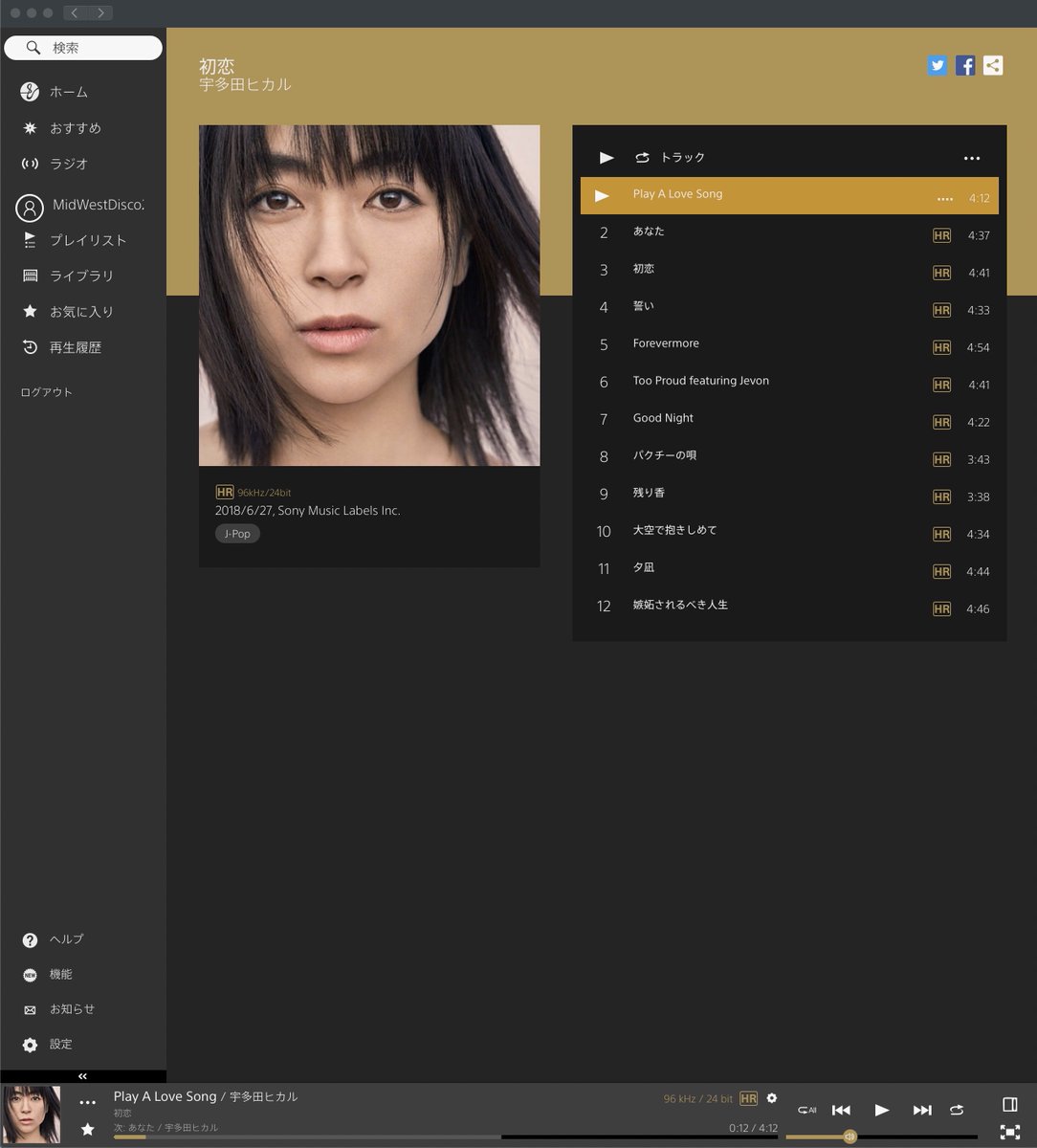Open the MidWestDisco user profile

coord(80,206)
